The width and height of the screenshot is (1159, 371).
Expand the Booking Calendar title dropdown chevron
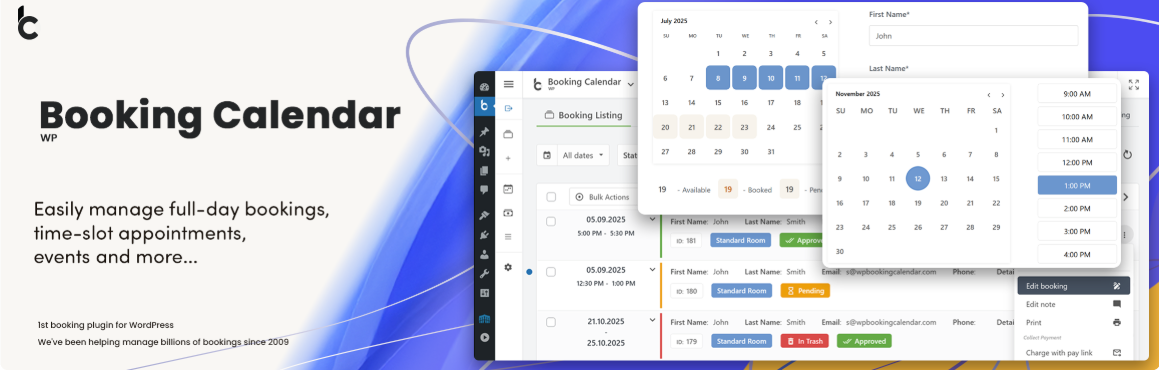tap(631, 84)
